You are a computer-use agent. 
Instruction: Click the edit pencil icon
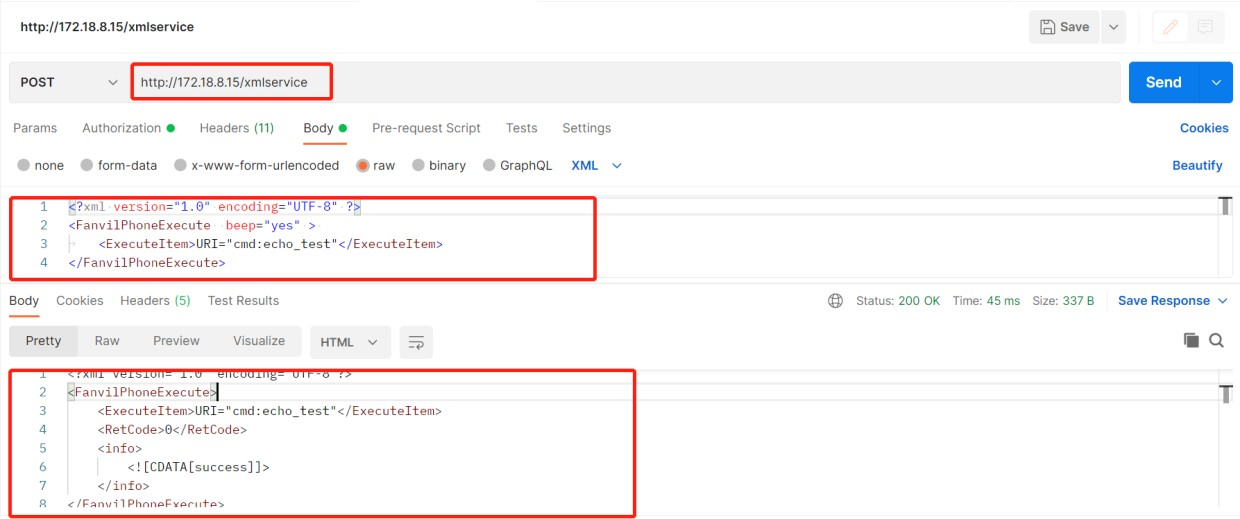1169,27
